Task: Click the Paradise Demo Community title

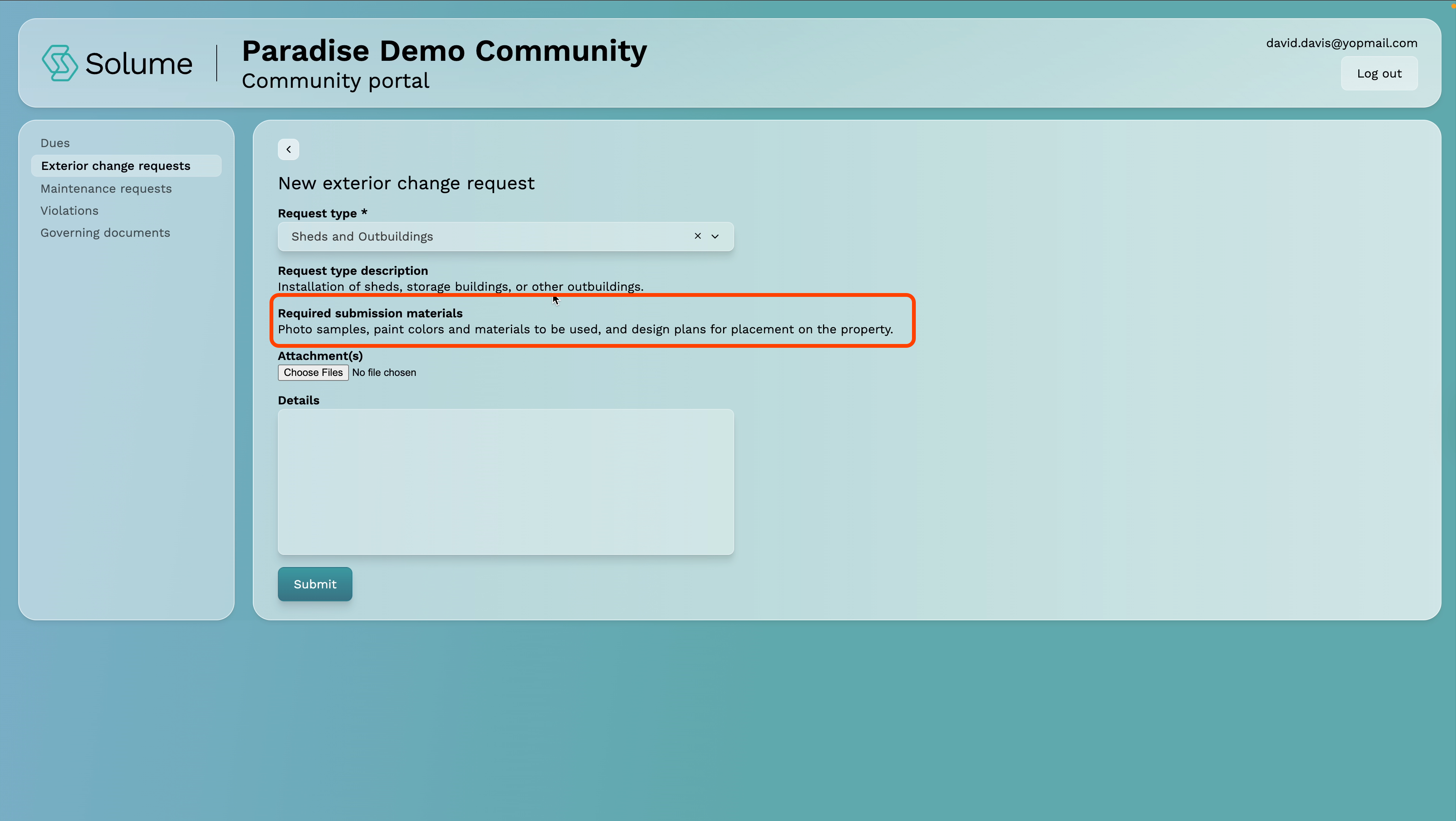Action: 444,51
